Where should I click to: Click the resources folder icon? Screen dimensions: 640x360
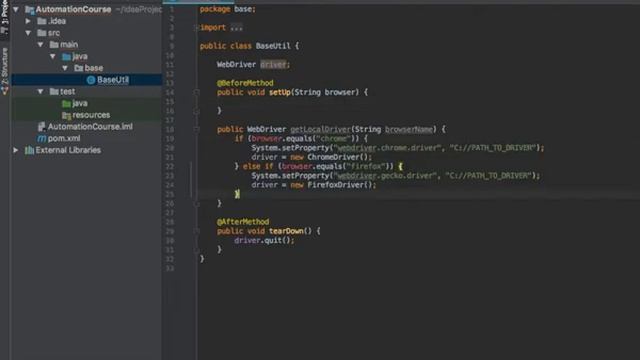coord(67,115)
